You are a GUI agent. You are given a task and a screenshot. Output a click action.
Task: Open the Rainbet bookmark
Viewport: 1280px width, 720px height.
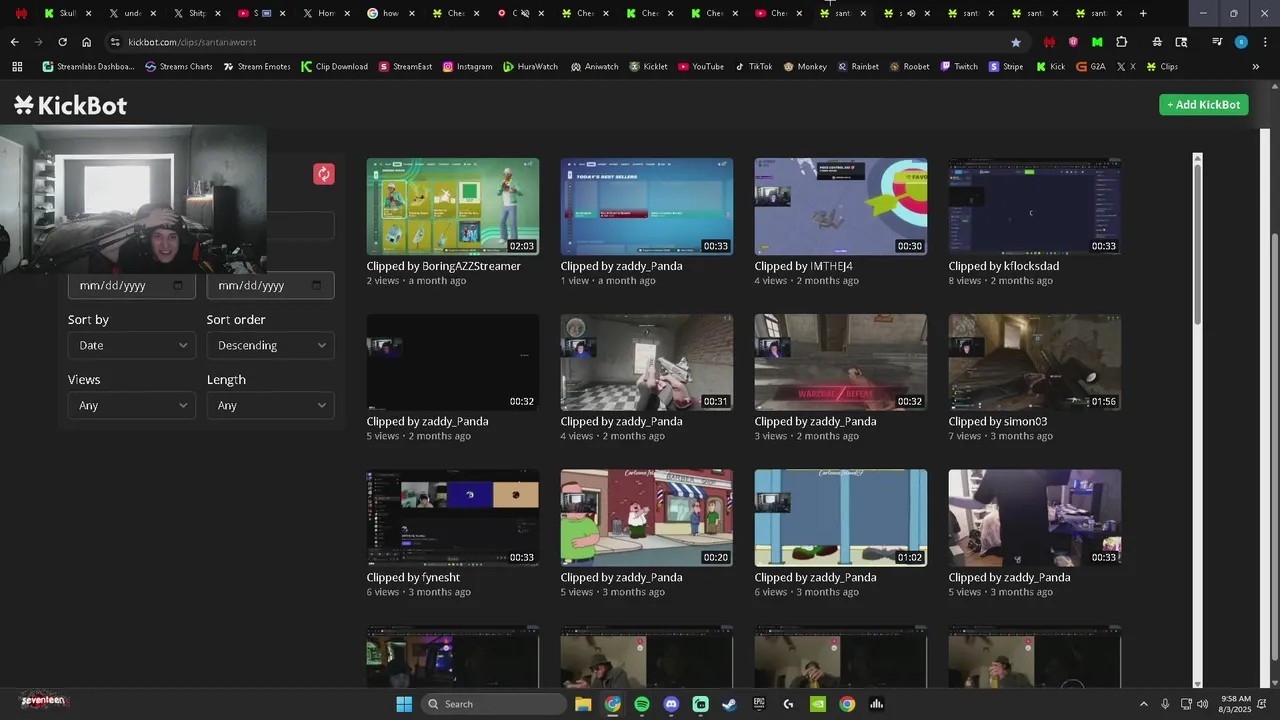coord(858,66)
